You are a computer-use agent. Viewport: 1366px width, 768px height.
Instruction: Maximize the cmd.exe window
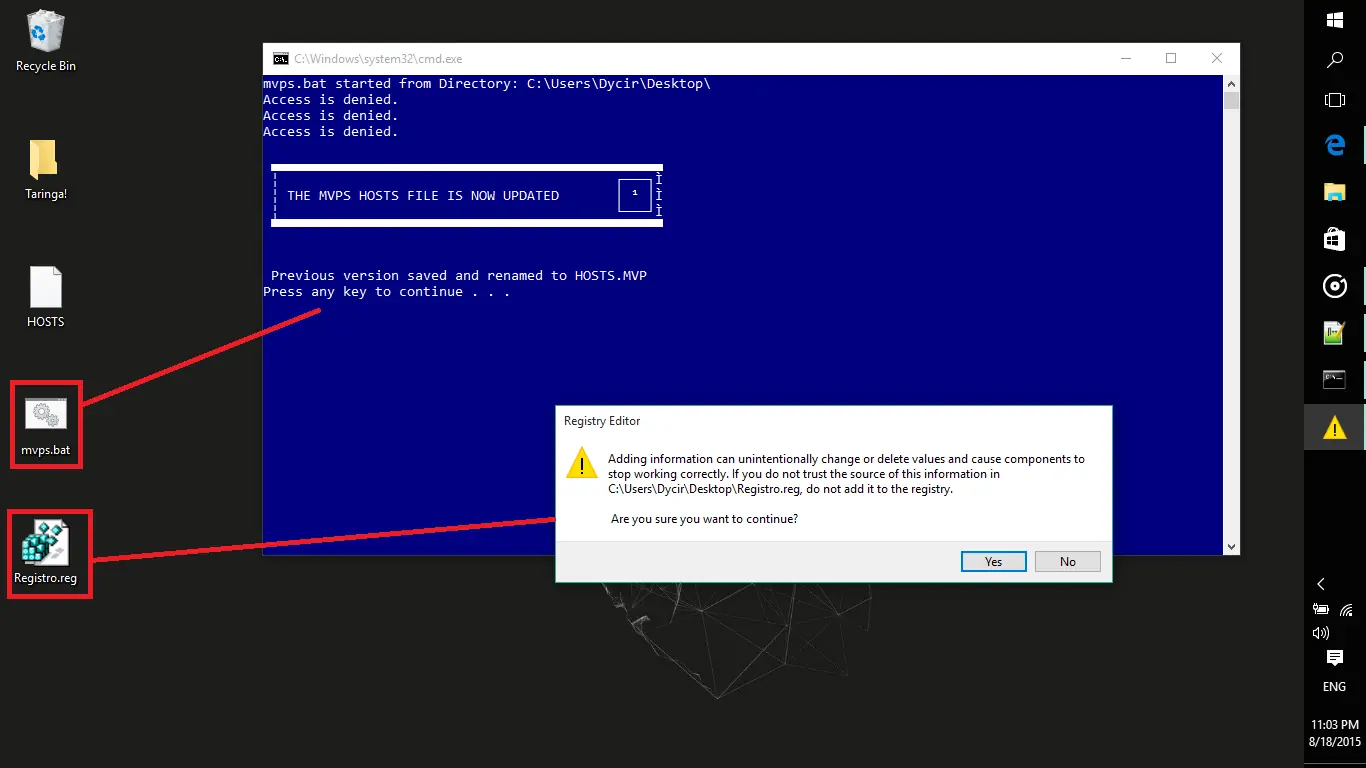point(1171,59)
